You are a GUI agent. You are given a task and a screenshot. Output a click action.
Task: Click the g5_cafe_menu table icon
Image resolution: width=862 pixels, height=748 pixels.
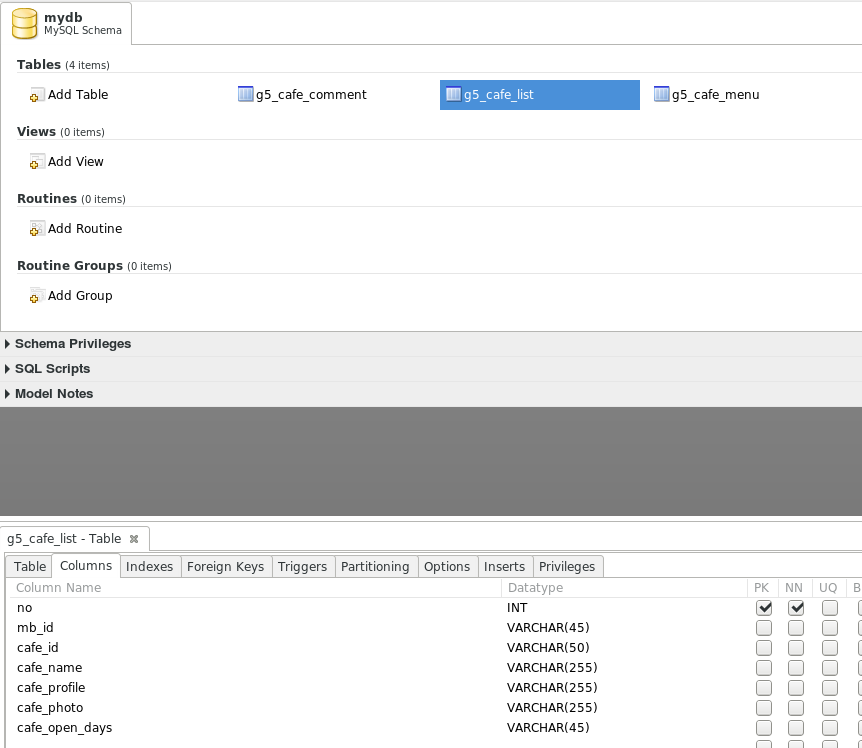(x=661, y=95)
